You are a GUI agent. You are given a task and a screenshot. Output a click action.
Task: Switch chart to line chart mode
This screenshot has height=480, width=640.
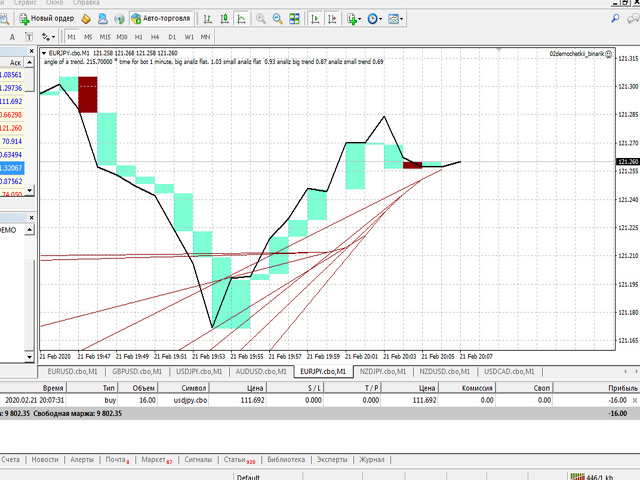coord(241,19)
